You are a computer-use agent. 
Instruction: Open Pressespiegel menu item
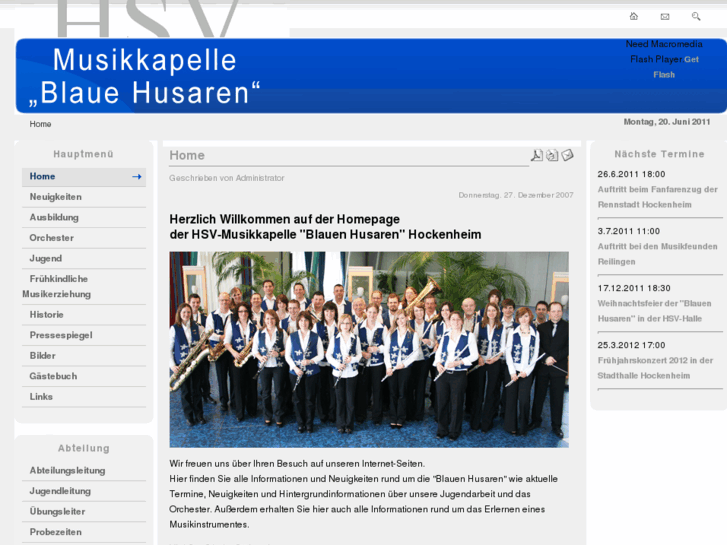point(84,335)
